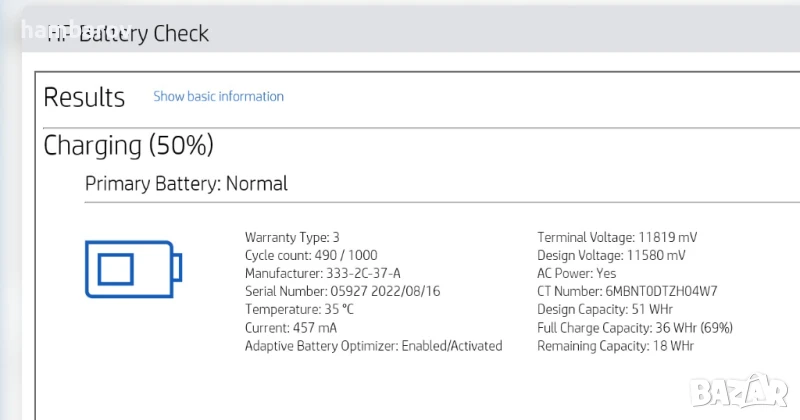
Task: Click the Warranty Type: 3 line
Action: tap(292, 238)
